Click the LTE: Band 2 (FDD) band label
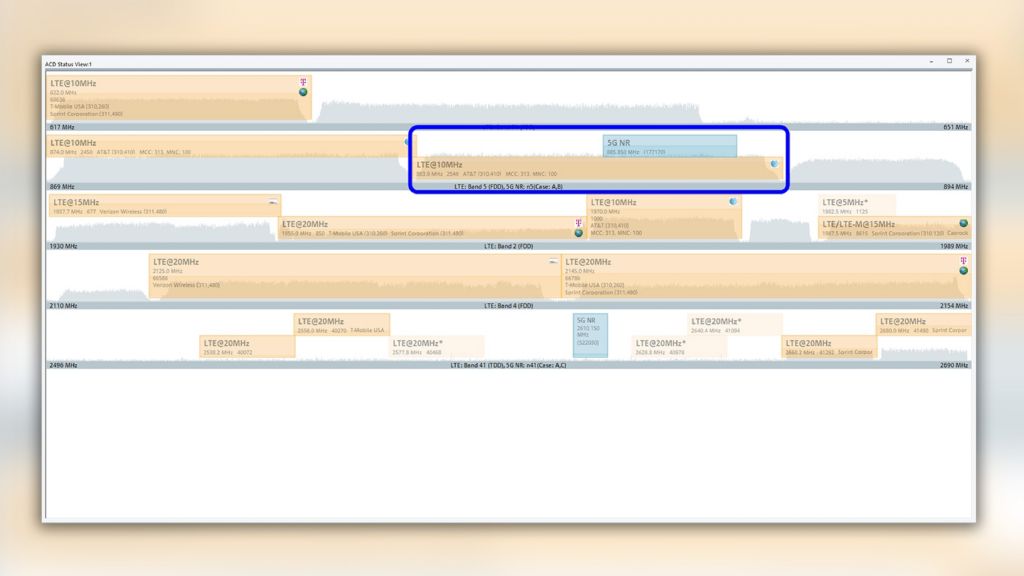 click(x=508, y=245)
